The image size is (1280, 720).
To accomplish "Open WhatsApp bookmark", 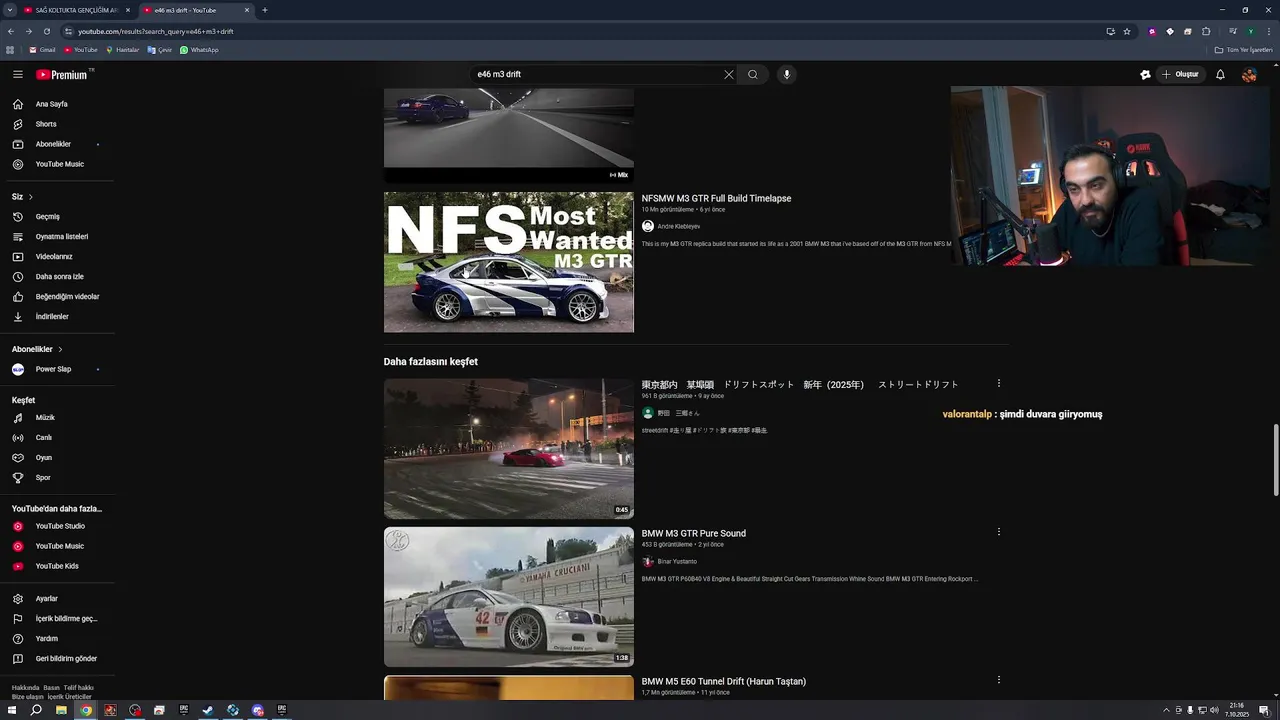I will [199, 50].
